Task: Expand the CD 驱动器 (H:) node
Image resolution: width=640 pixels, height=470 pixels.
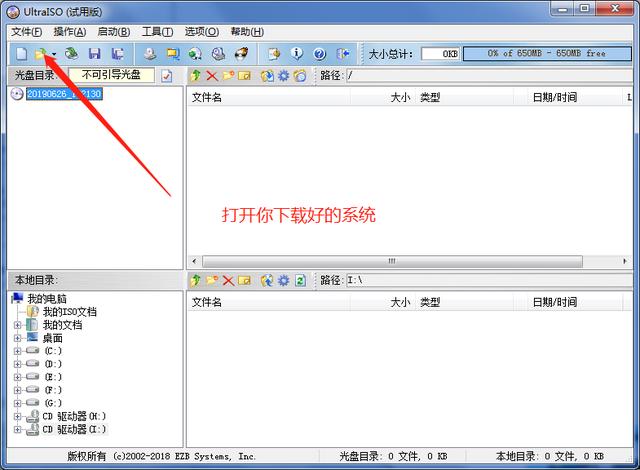Action: click(x=17, y=417)
